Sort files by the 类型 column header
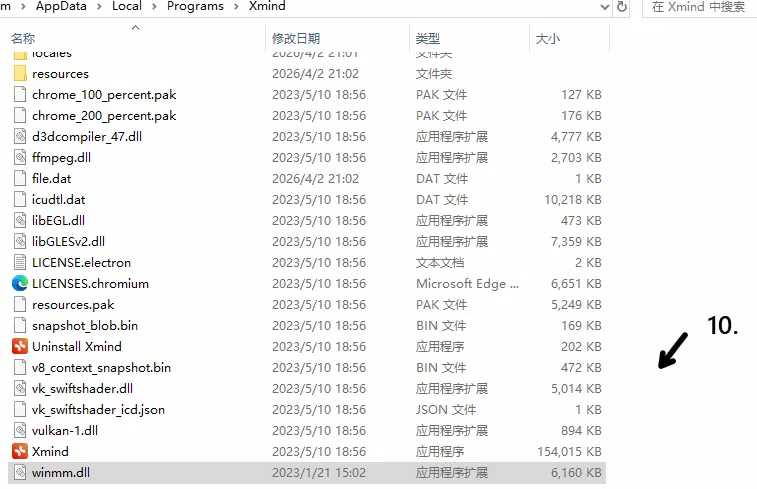Image resolution: width=757 pixels, height=489 pixels. 428,39
